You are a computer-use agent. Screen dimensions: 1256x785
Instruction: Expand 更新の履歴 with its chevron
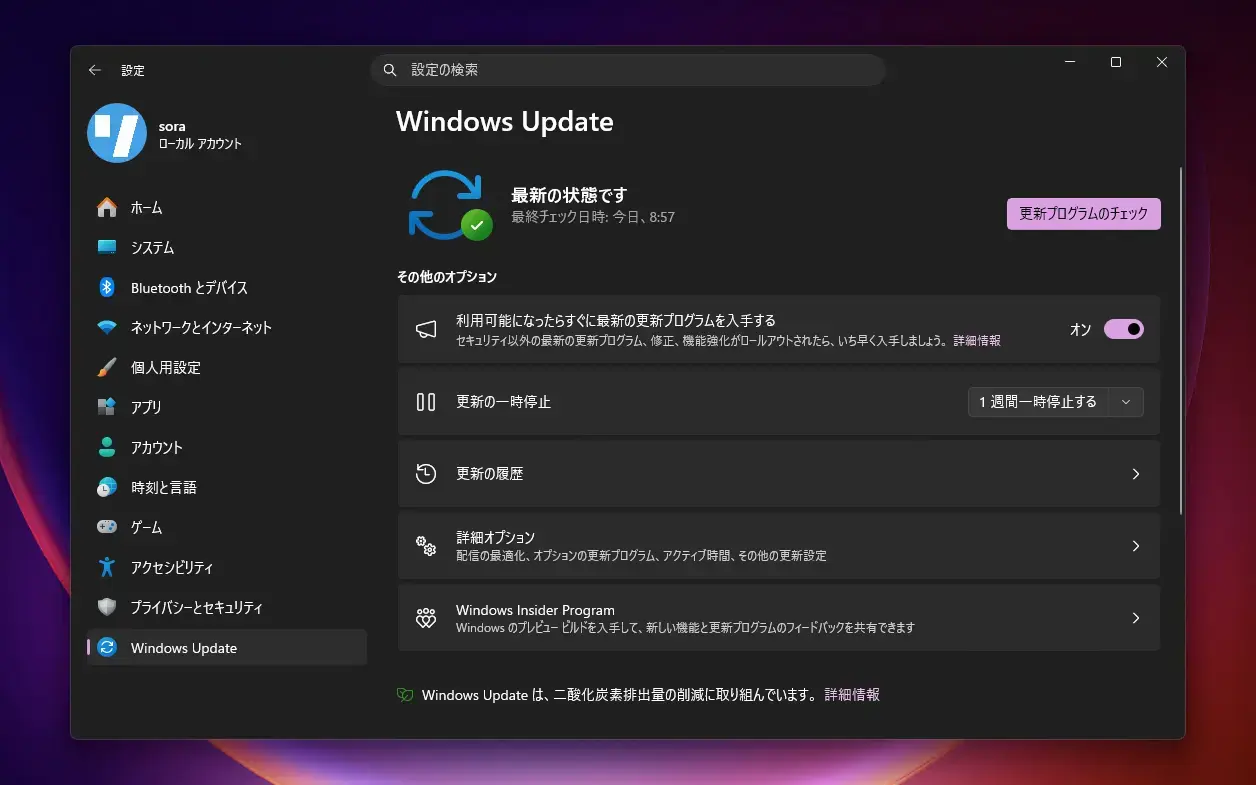tap(1136, 474)
